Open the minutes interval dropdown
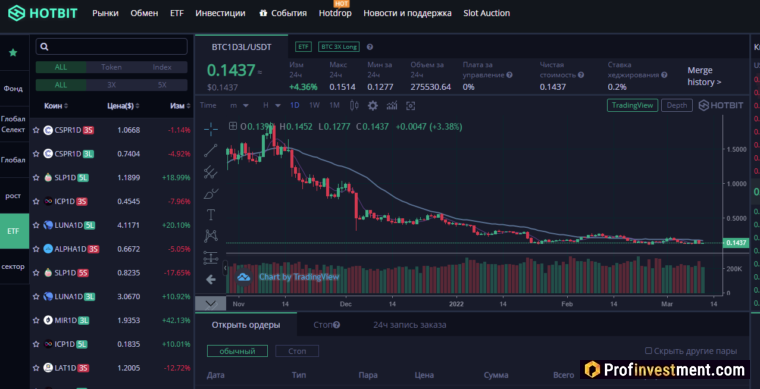This screenshot has height=389, width=760. pos(239,105)
